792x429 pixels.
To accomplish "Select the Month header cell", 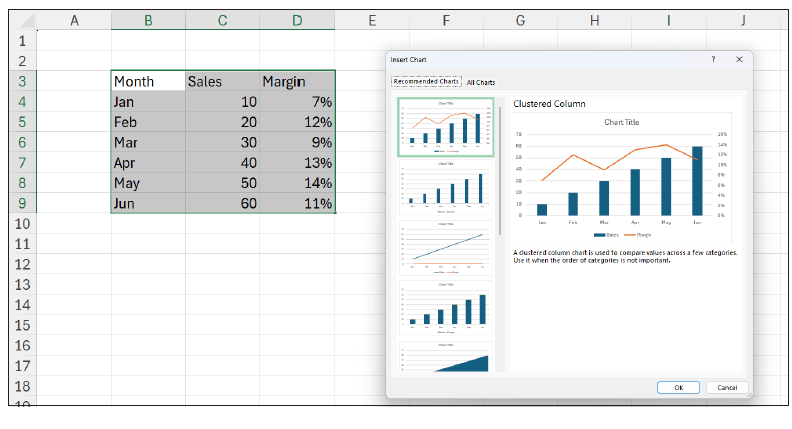I will (148, 81).
